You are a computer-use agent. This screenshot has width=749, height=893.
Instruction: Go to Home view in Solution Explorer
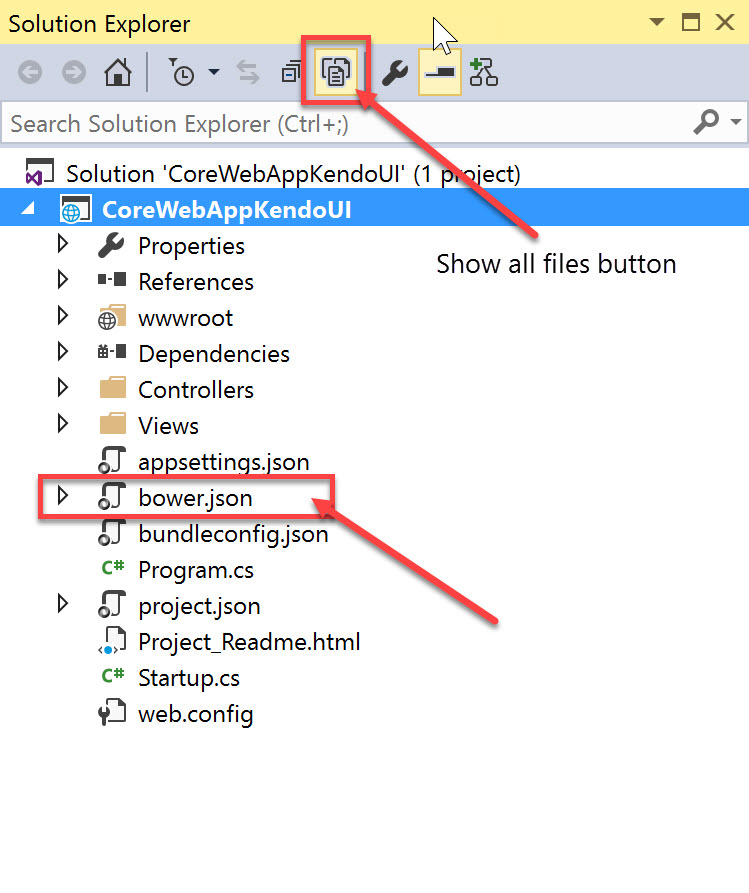coord(118,72)
